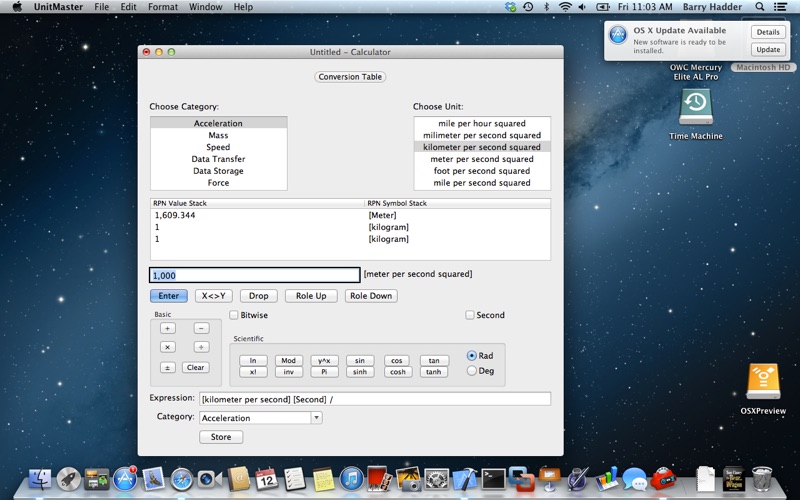Select Data Transfer in the category list
Image resolution: width=800 pixels, height=500 pixels.
pos(218,159)
